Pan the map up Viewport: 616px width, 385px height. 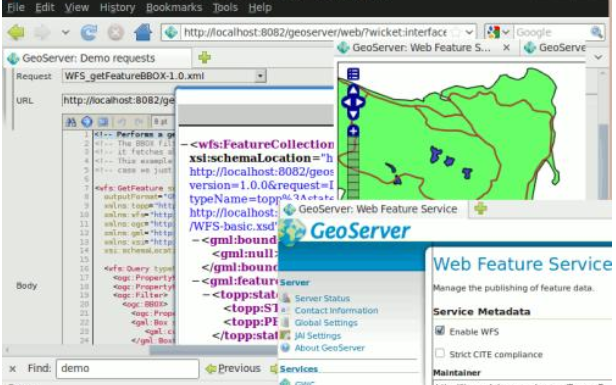click(353, 90)
